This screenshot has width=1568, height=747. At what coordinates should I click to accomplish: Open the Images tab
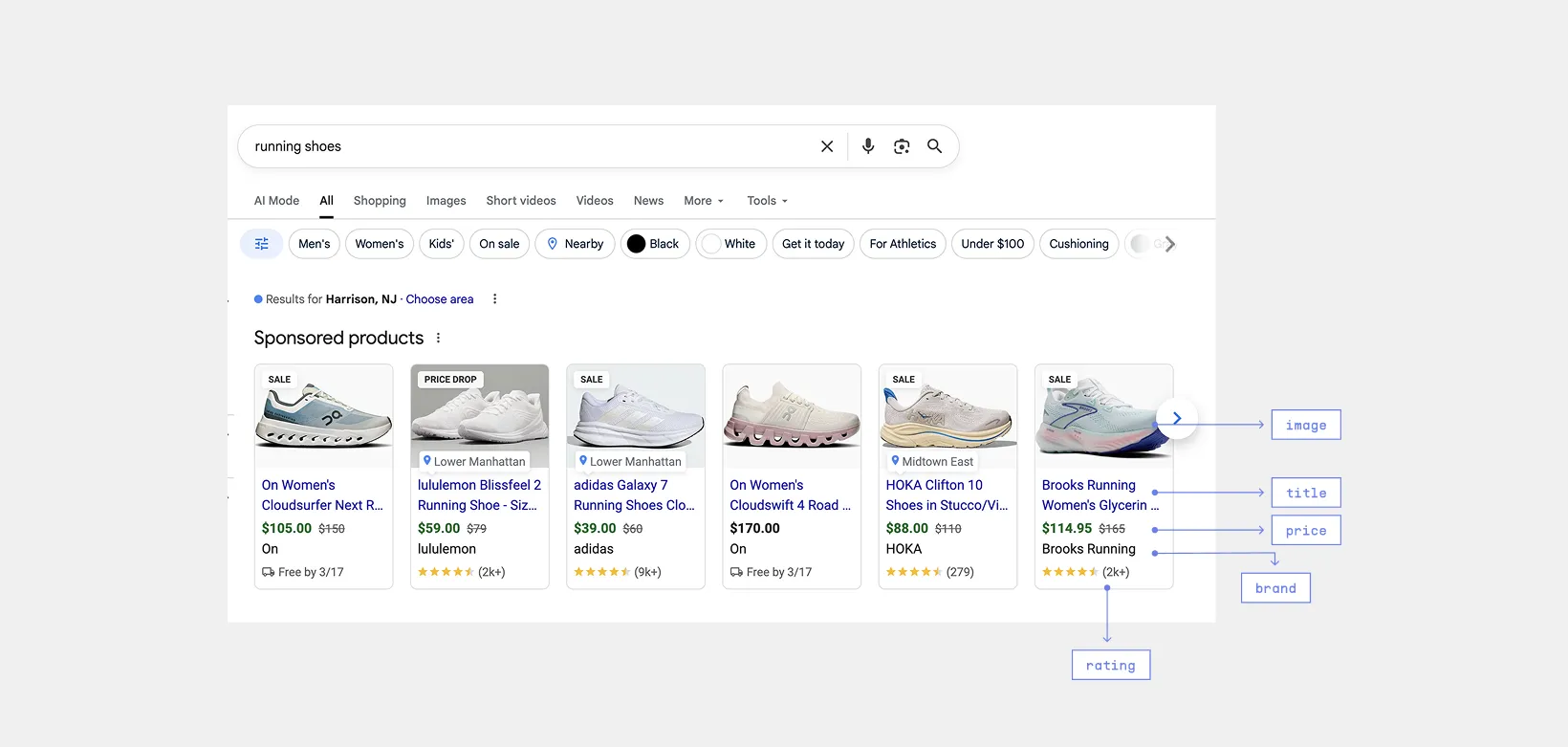click(x=446, y=201)
